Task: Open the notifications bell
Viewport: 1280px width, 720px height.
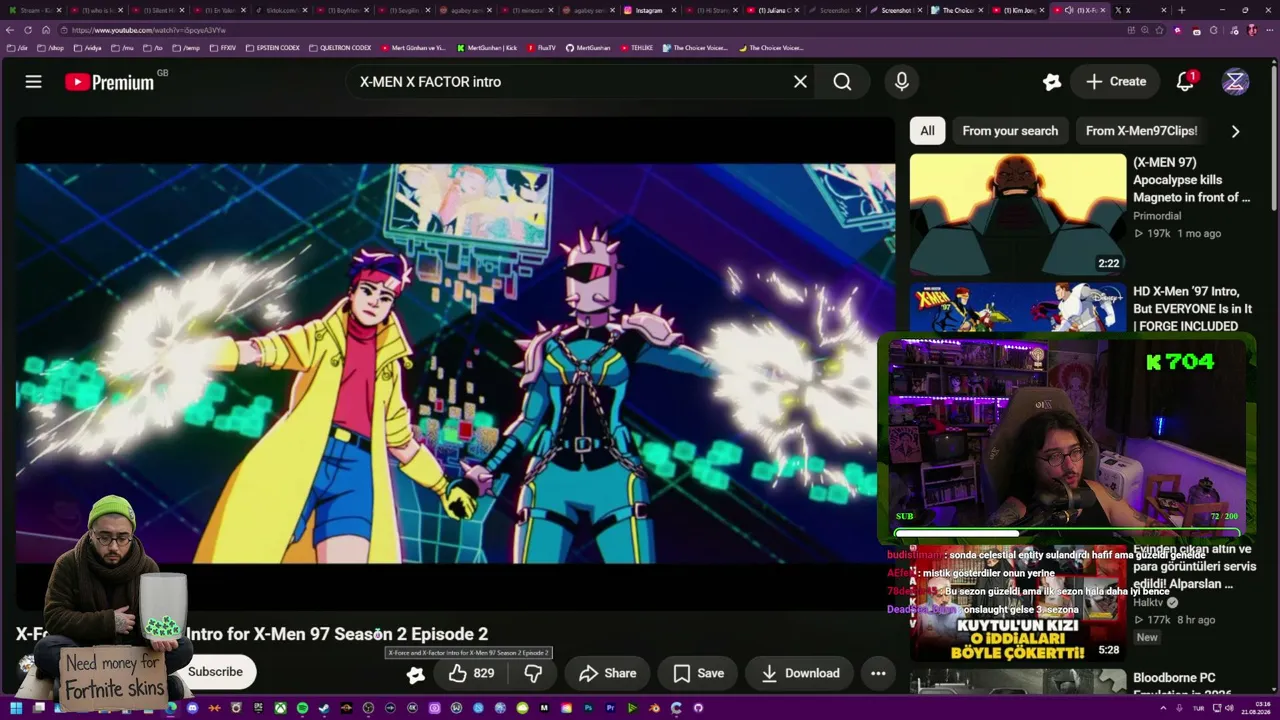Action: coord(1185,82)
